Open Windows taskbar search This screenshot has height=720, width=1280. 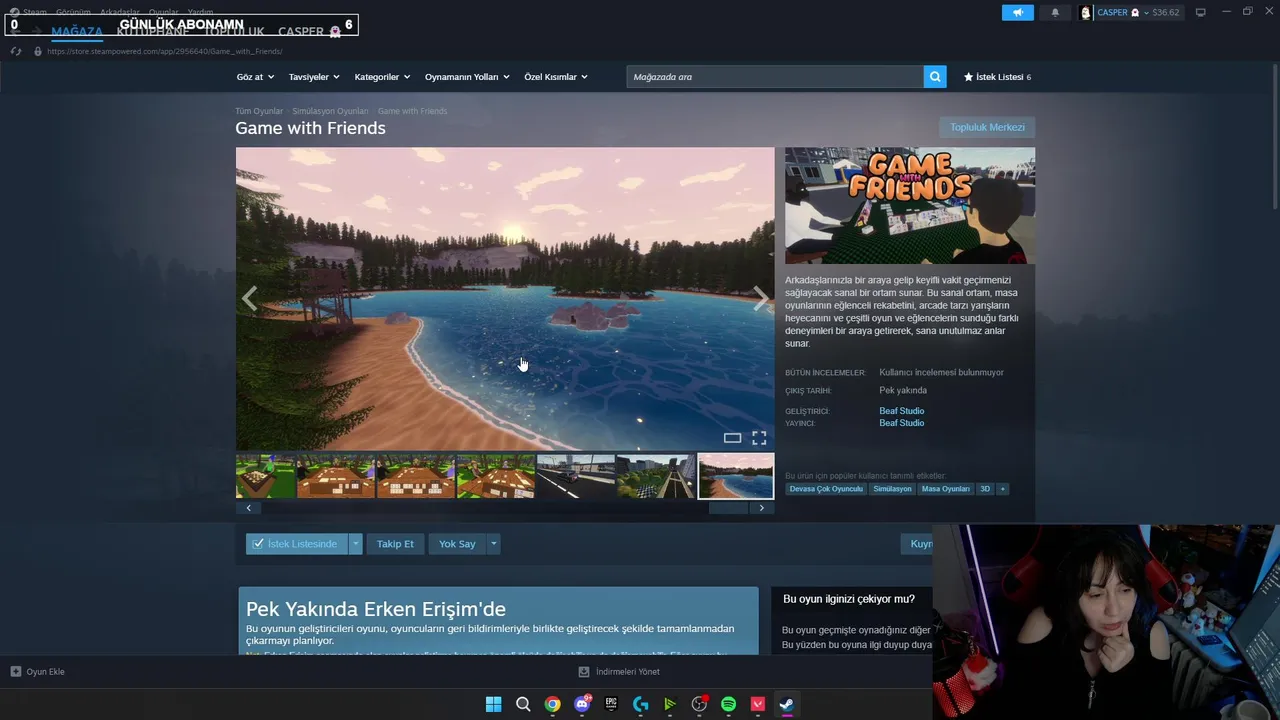pyautogui.click(x=523, y=704)
